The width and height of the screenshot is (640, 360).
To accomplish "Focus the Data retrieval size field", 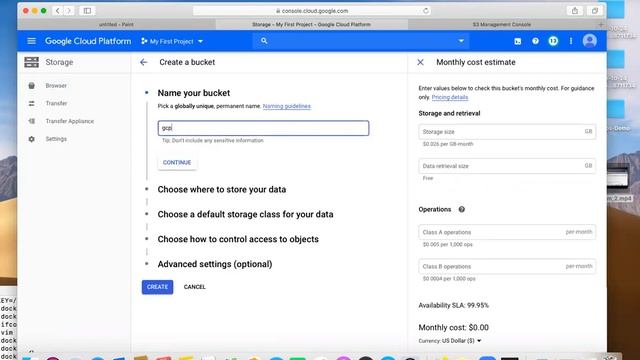I will [x=507, y=166].
